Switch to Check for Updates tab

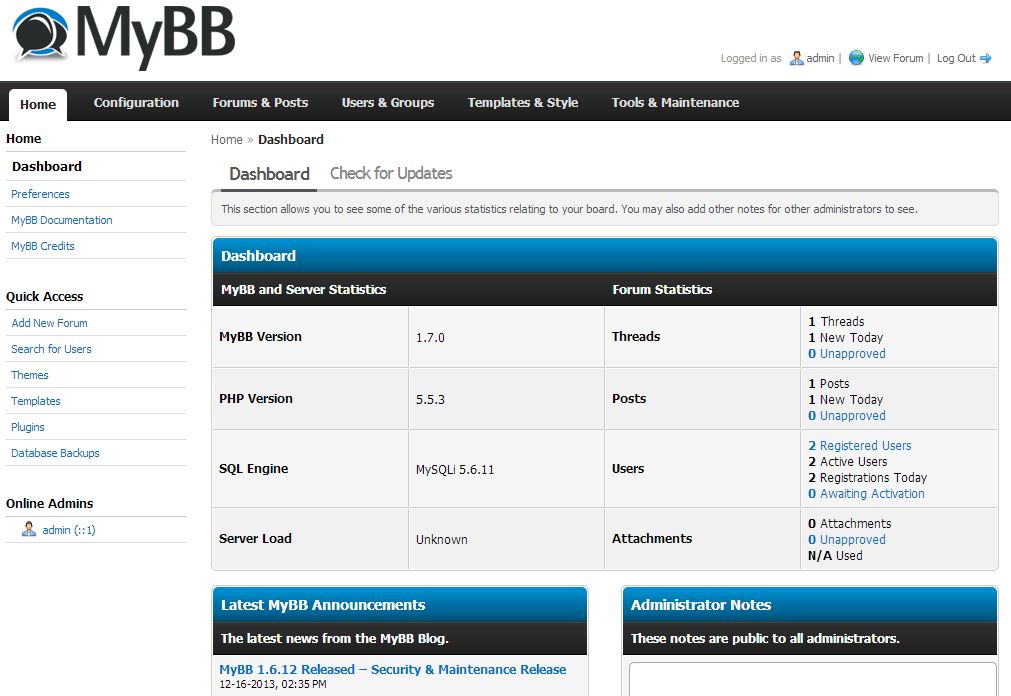391,174
